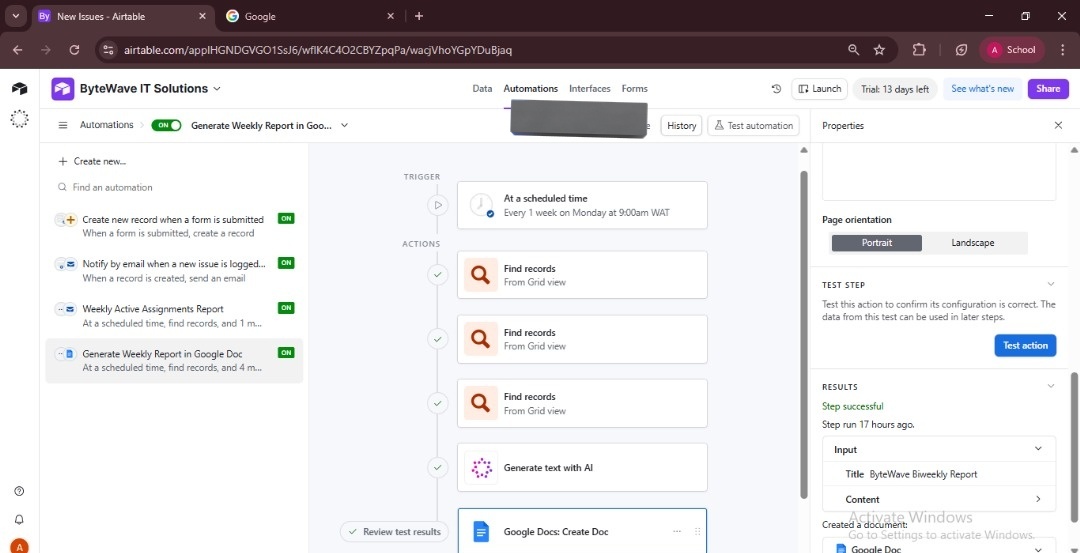View site information icon in address bar
The width and height of the screenshot is (1080, 553).
click(x=107, y=50)
